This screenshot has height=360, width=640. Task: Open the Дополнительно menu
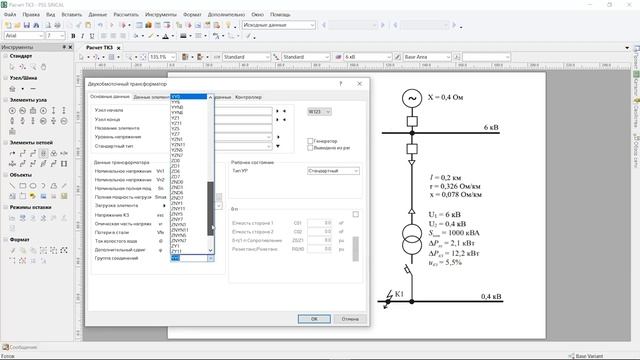coord(226,14)
